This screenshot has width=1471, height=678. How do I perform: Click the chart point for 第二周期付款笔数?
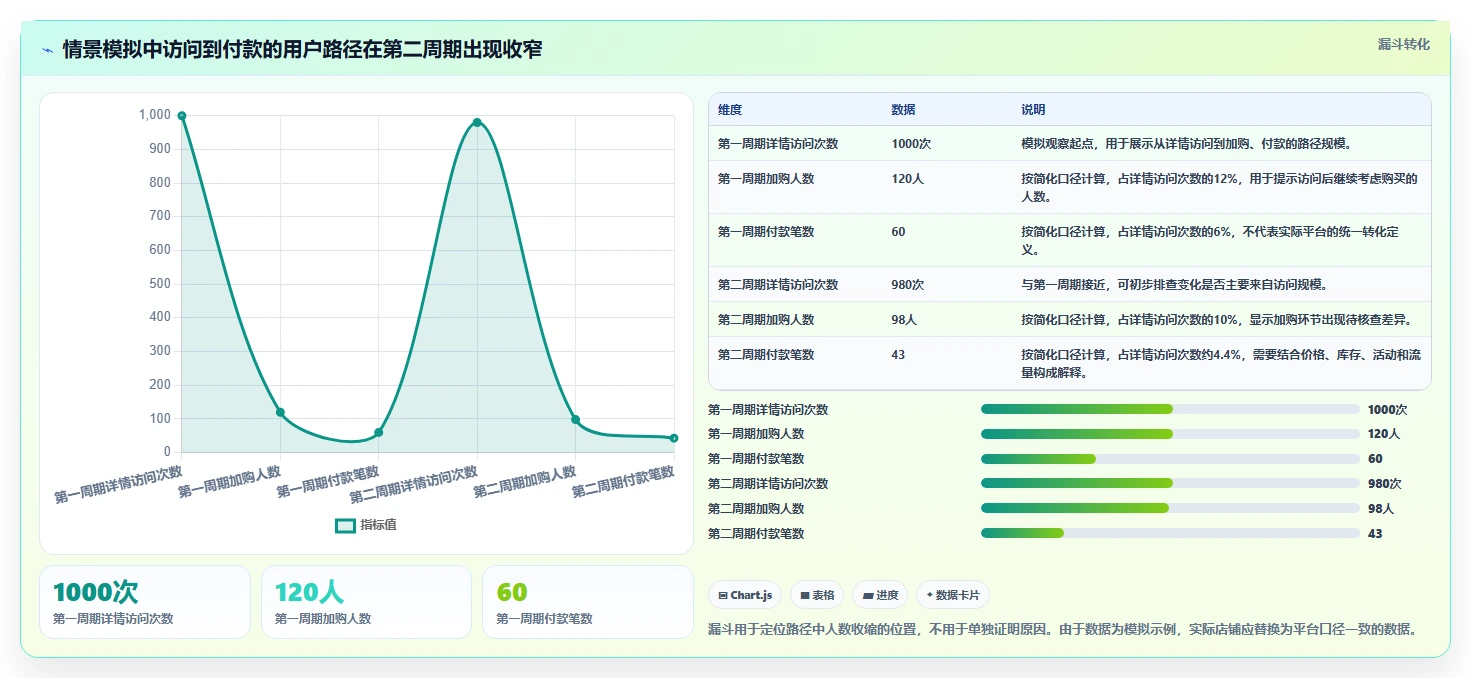point(674,438)
